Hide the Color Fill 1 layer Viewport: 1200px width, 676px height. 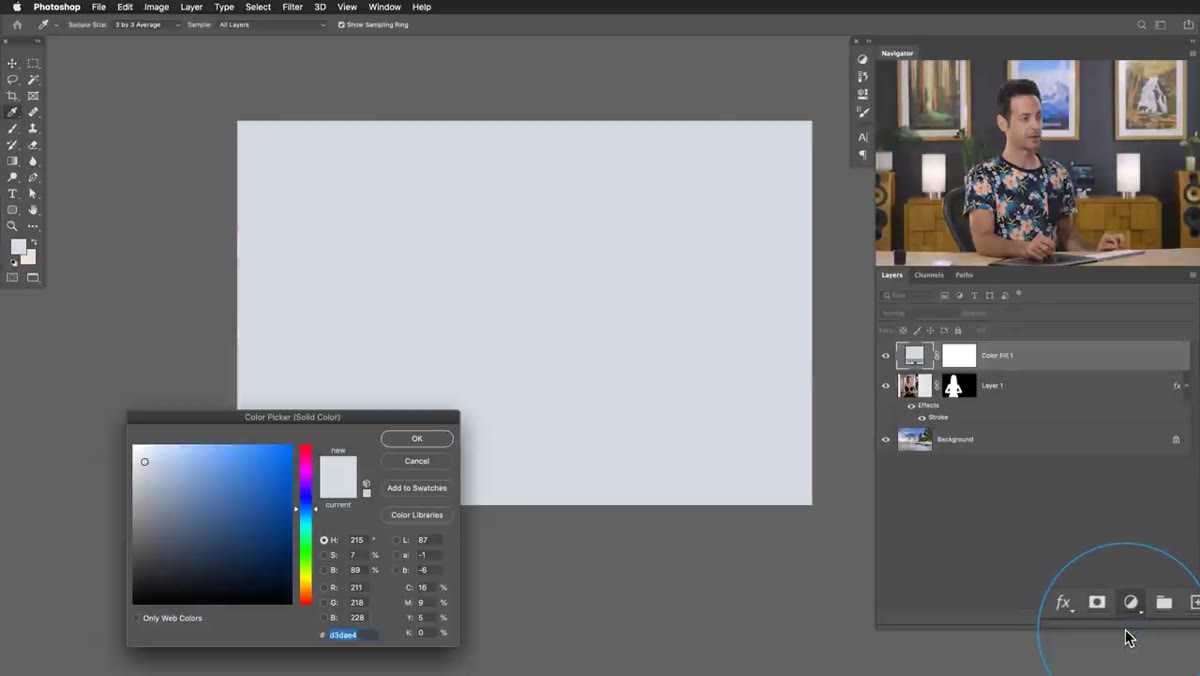point(885,355)
